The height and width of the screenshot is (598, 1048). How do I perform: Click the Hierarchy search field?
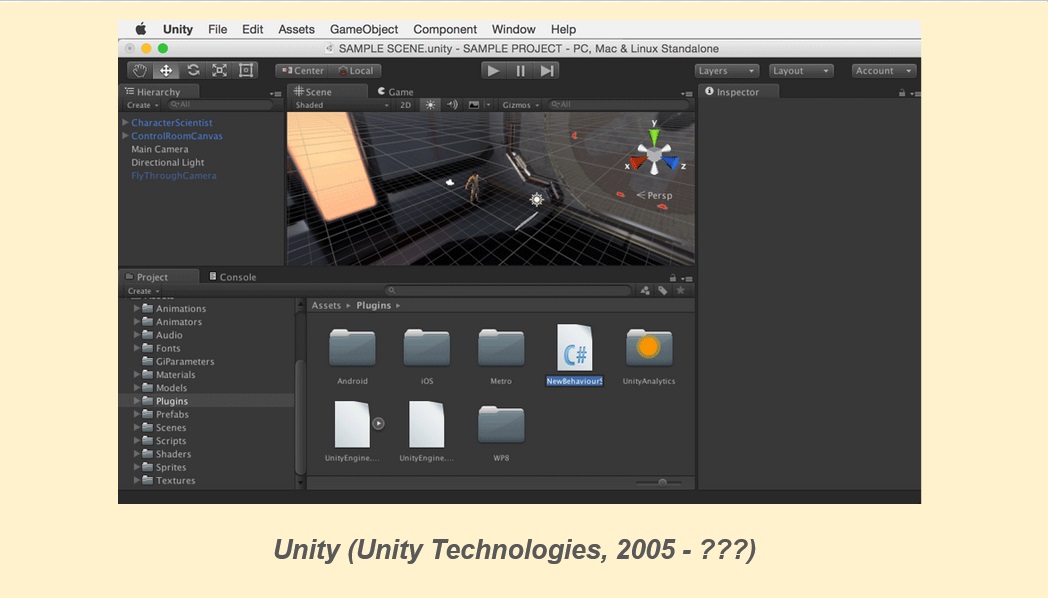220,105
